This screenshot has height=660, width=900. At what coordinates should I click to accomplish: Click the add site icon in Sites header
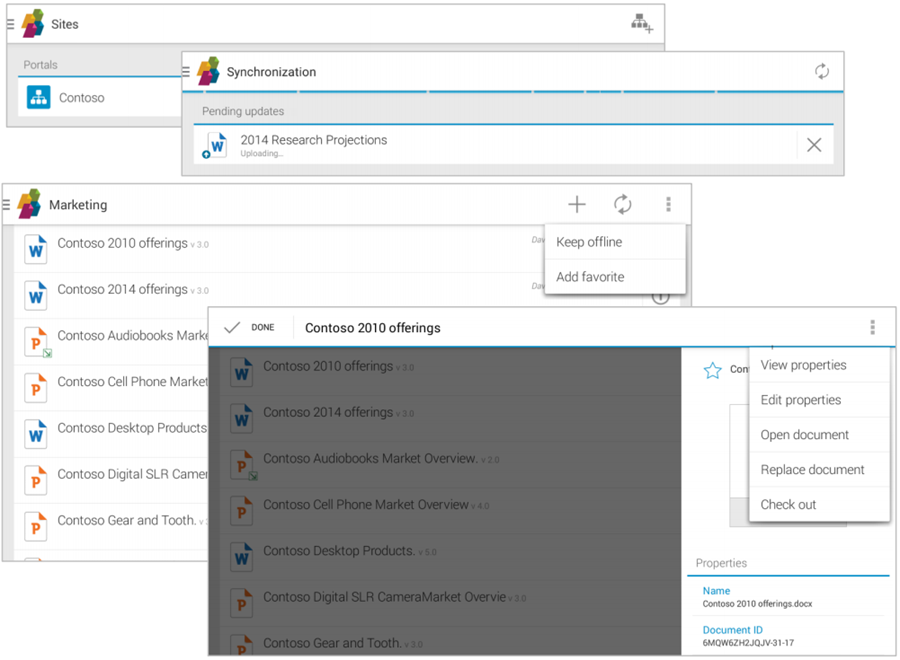[641, 23]
